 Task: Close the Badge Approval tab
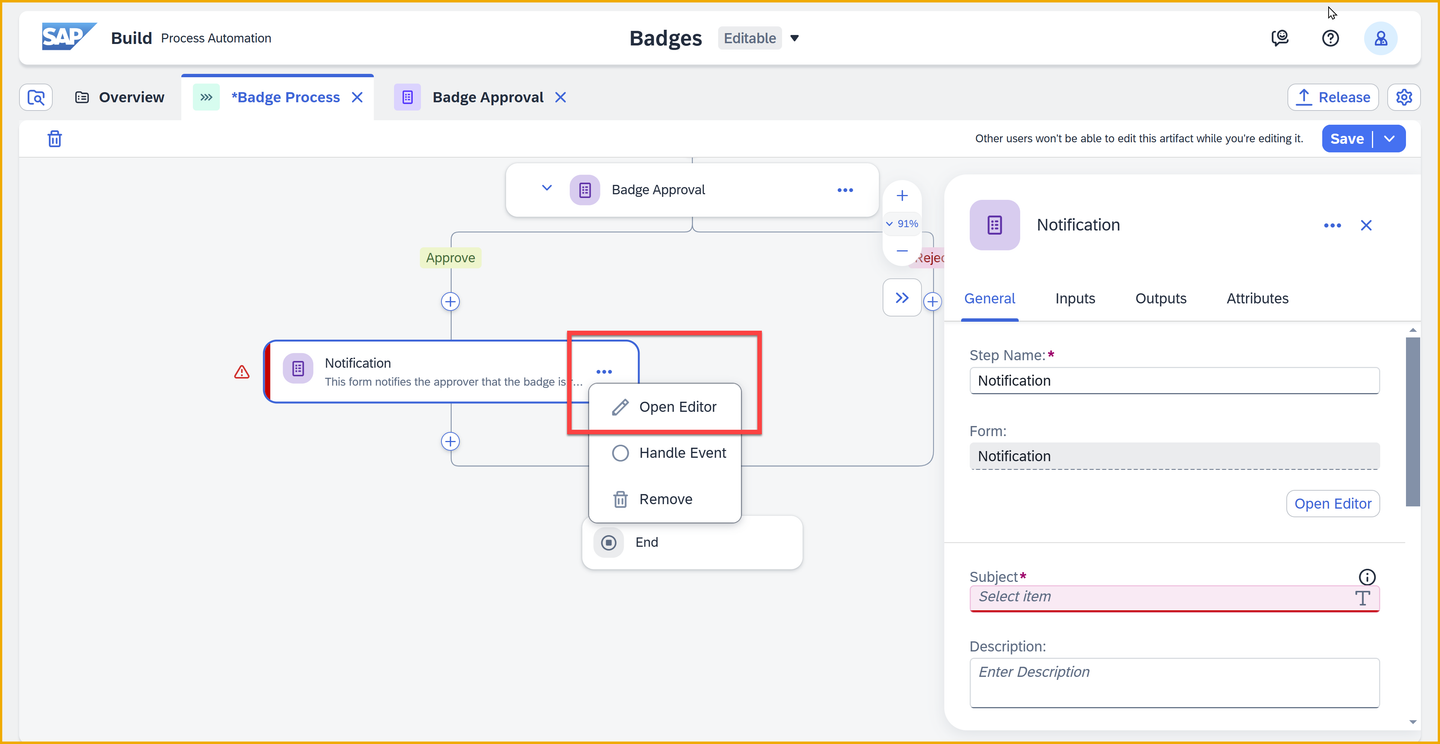click(x=561, y=97)
